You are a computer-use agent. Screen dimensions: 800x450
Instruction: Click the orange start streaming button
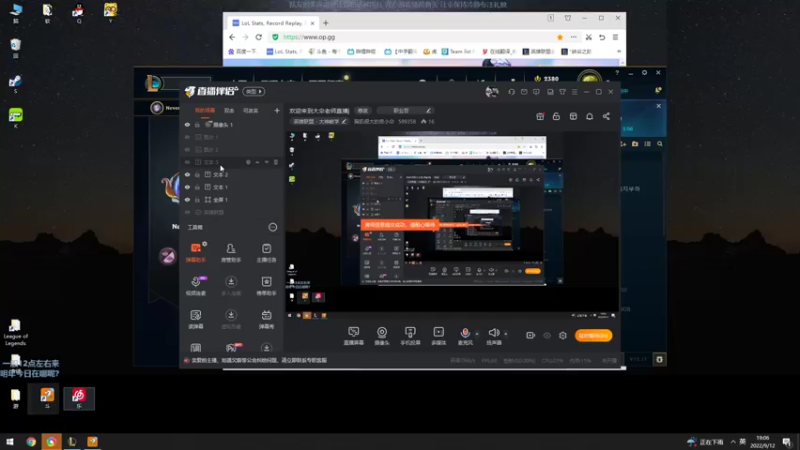coord(593,335)
